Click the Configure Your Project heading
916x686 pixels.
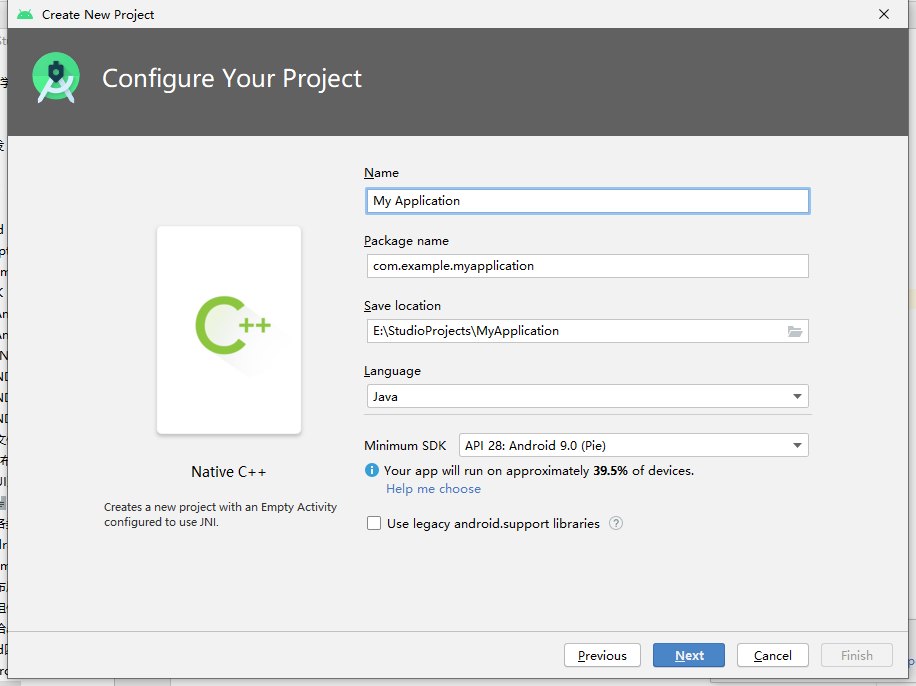[x=232, y=79]
